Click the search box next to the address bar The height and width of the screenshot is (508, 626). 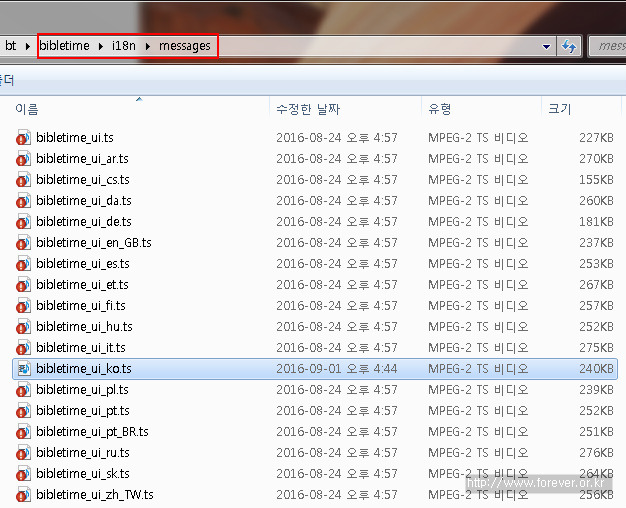point(608,46)
